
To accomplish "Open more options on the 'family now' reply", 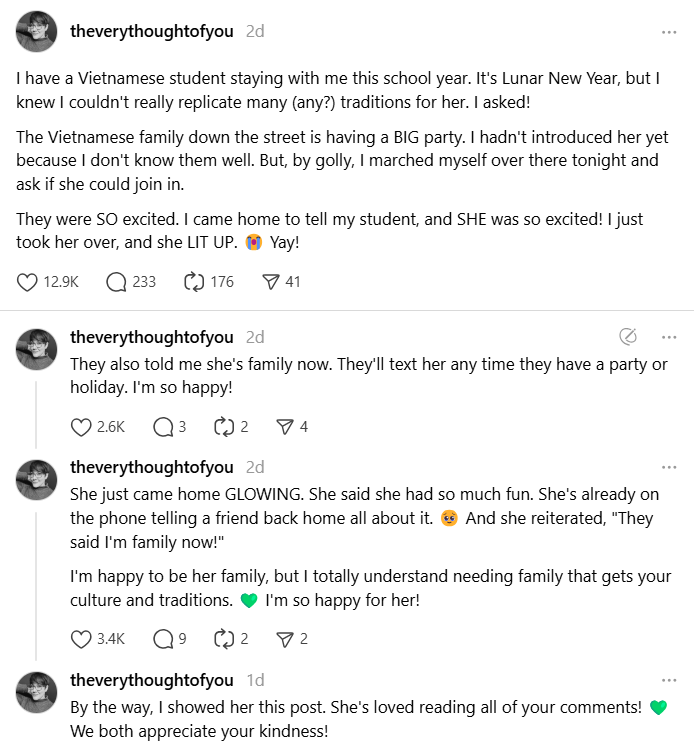I will coord(669,336).
